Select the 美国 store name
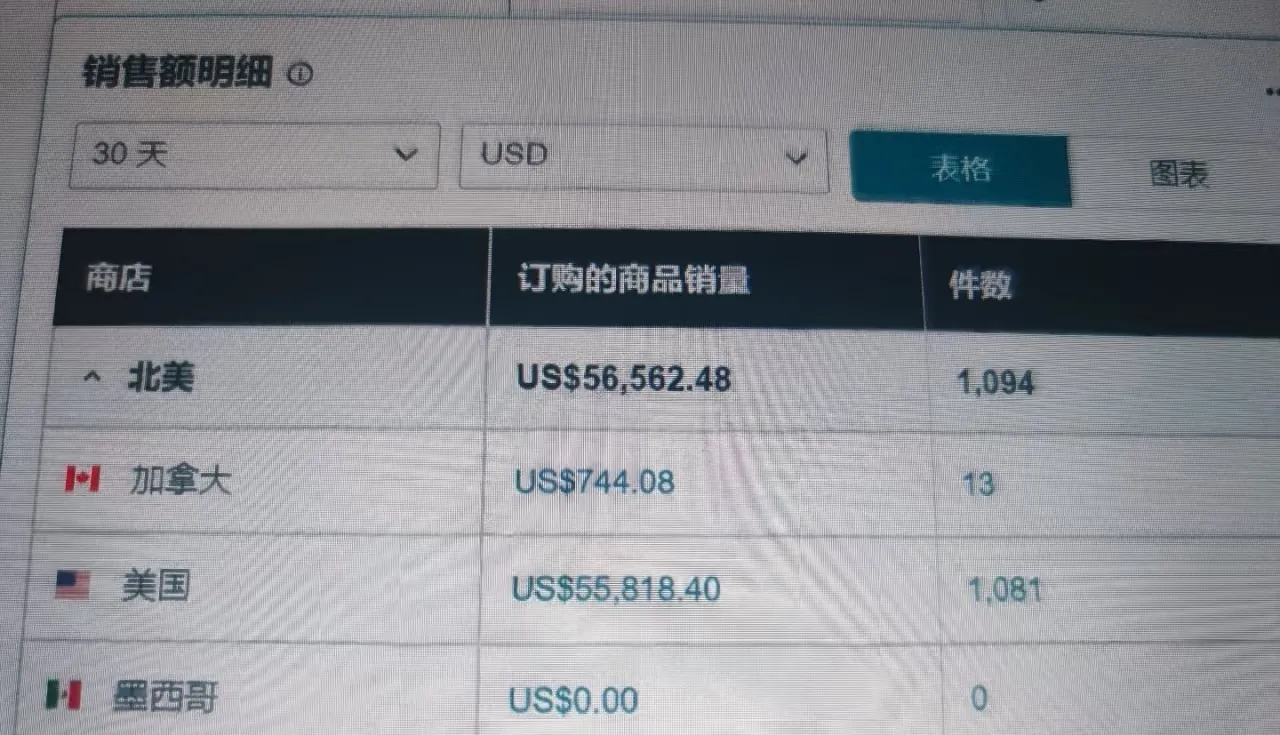Screen dimensions: 1280x735 click(155, 585)
